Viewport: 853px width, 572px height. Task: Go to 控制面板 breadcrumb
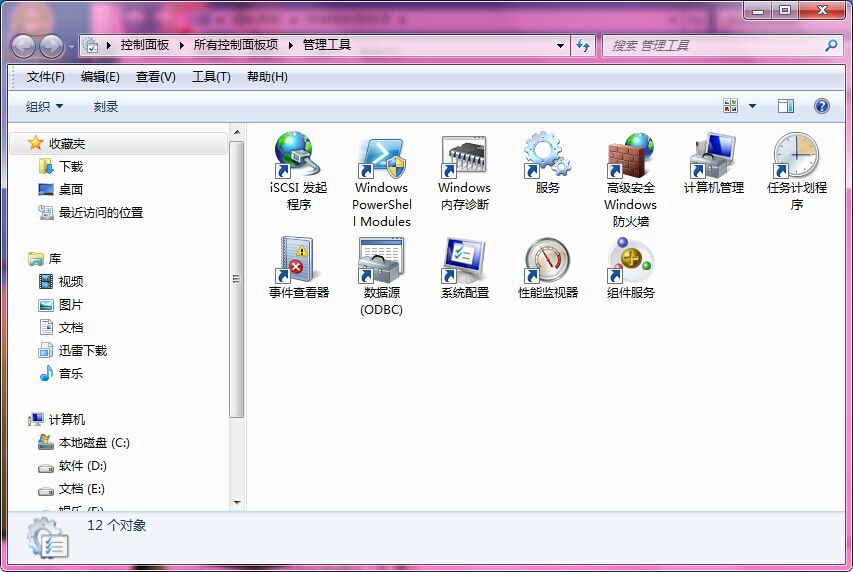click(x=145, y=45)
